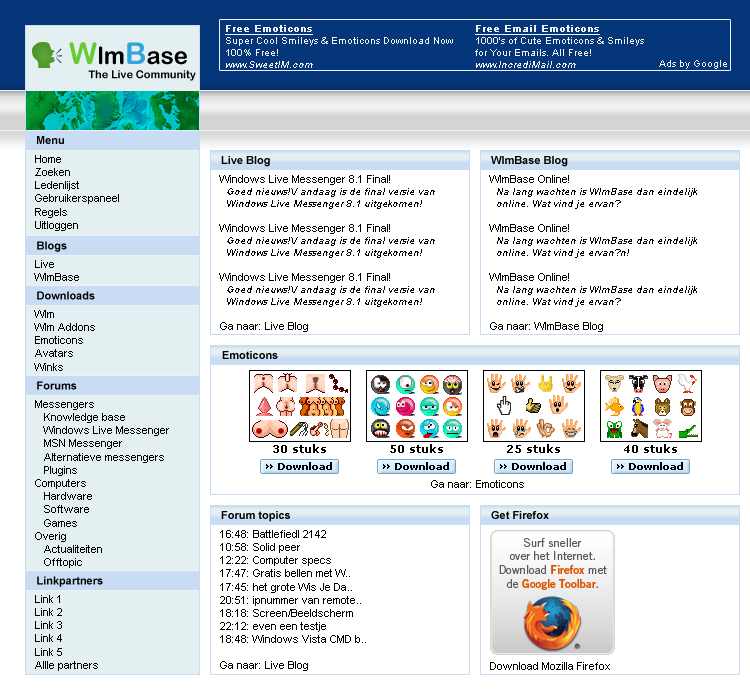Open the het grote Wis Je Da.. topic
Viewport: 750px width, 700px height.
[286, 587]
